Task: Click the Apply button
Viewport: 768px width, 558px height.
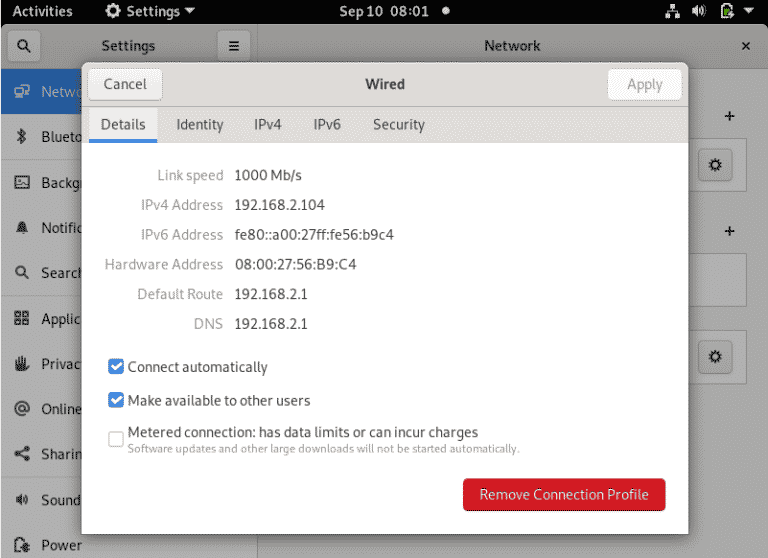Action: (645, 84)
